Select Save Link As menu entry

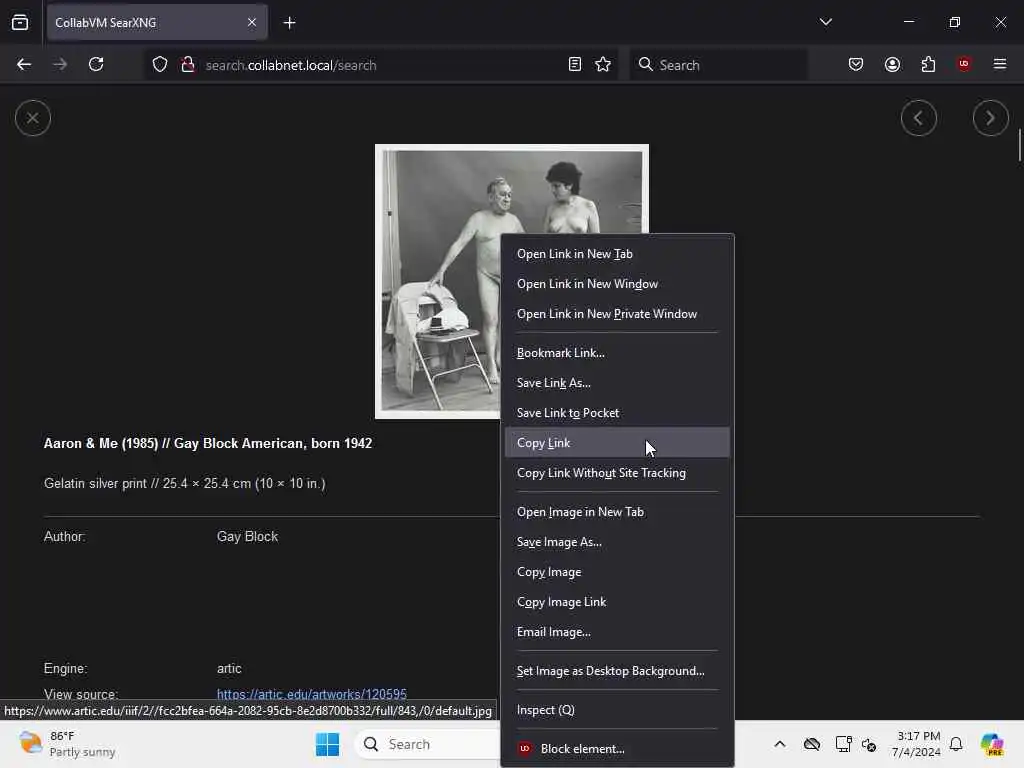click(617, 383)
